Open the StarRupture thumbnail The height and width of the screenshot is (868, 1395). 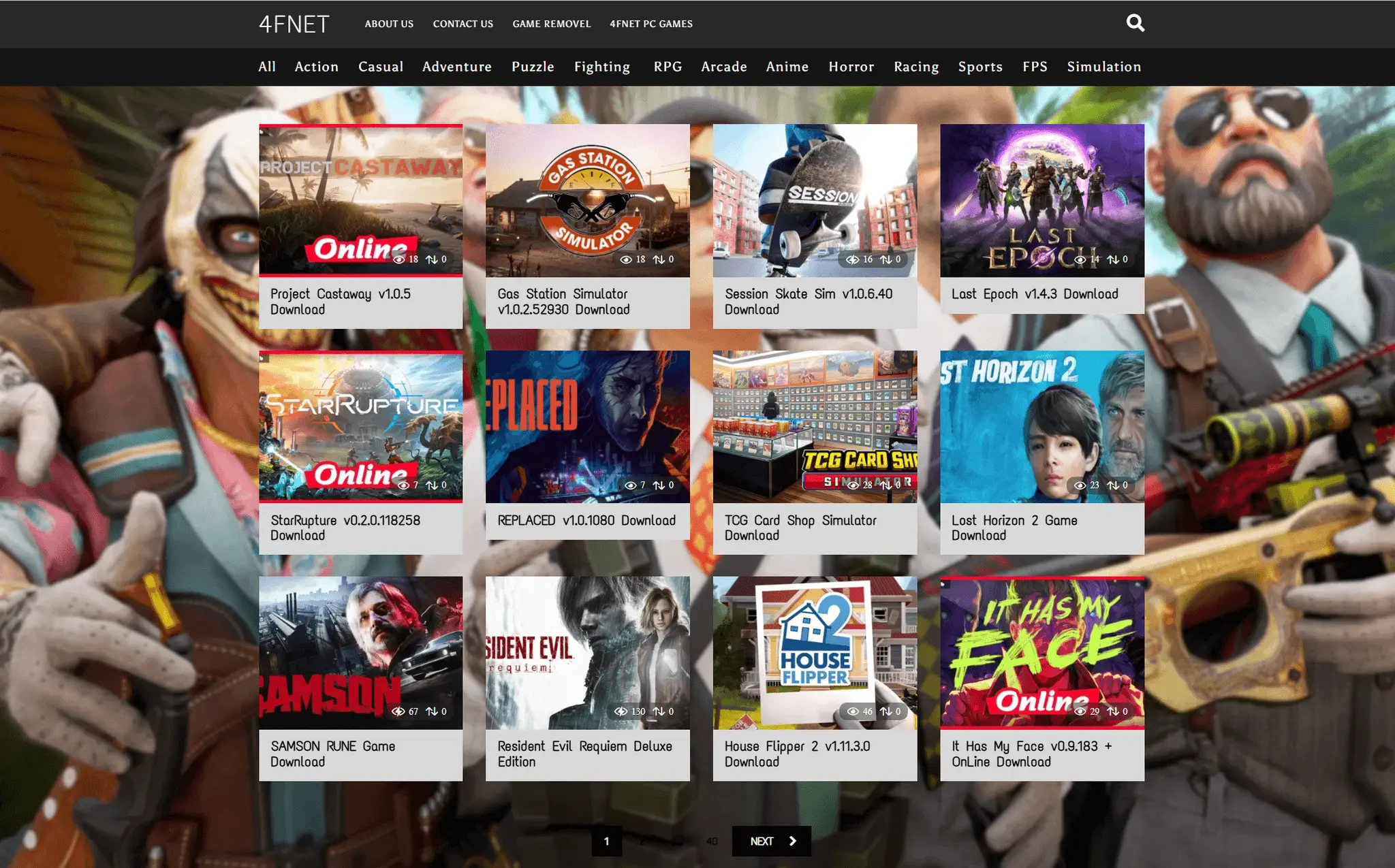[361, 427]
